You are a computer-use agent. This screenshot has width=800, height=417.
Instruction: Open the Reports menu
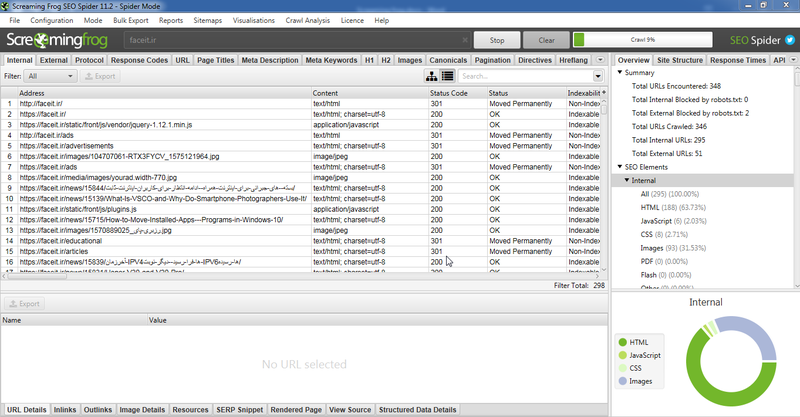pyautogui.click(x=171, y=20)
